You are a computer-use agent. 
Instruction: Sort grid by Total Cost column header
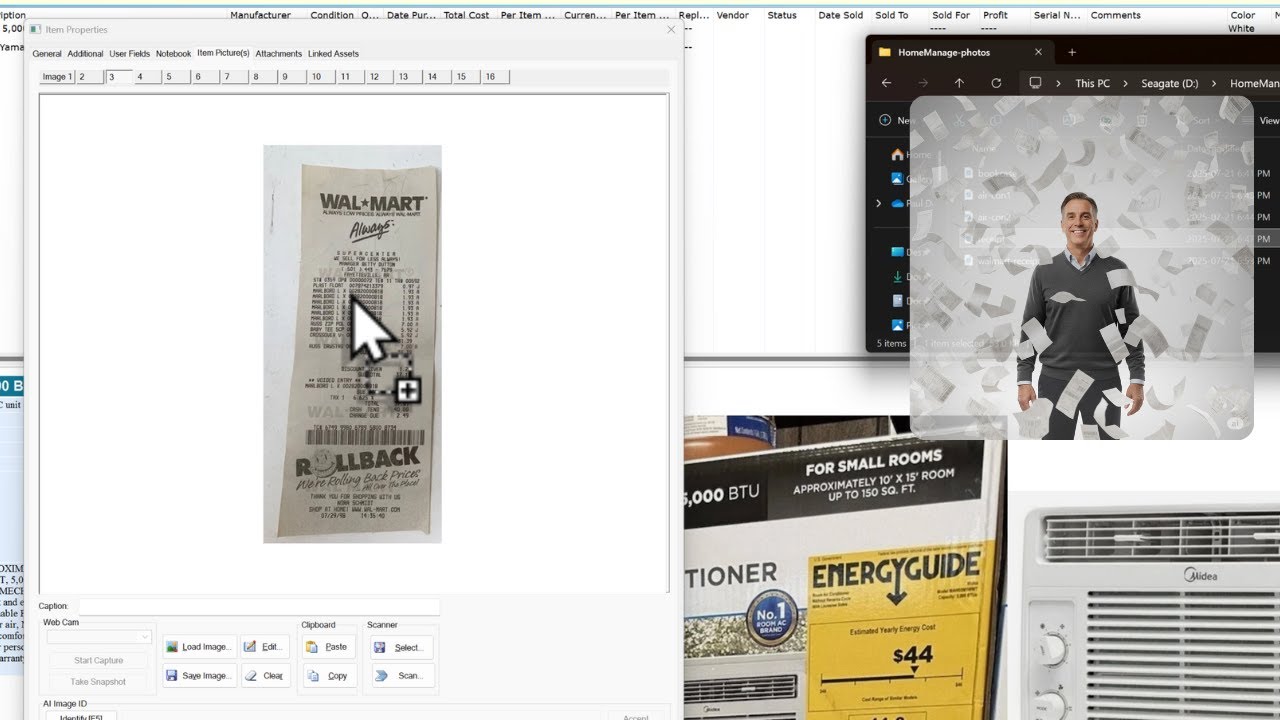466,15
